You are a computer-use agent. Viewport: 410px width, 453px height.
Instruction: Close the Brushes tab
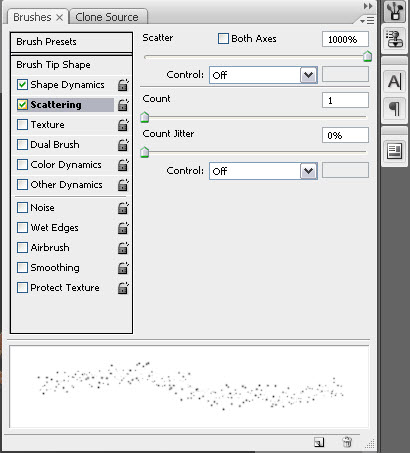click(60, 17)
